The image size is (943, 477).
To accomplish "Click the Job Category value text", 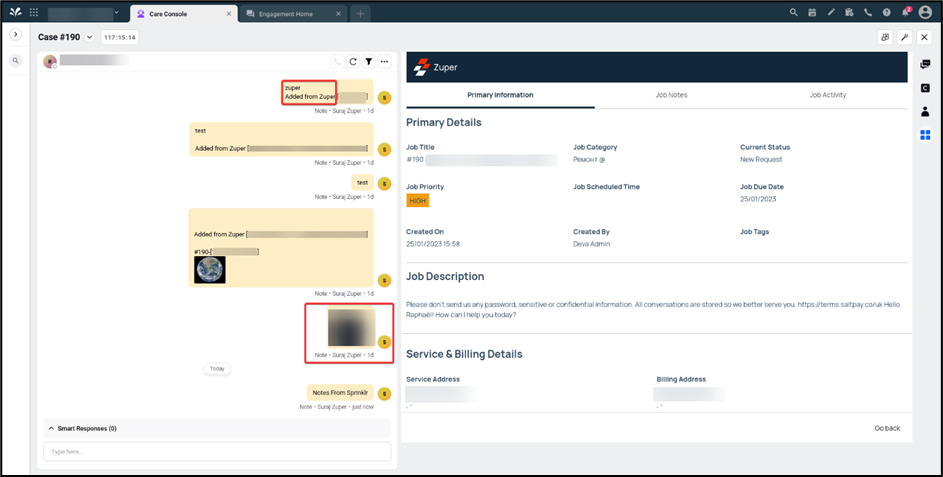I will (x=589, y=159).
